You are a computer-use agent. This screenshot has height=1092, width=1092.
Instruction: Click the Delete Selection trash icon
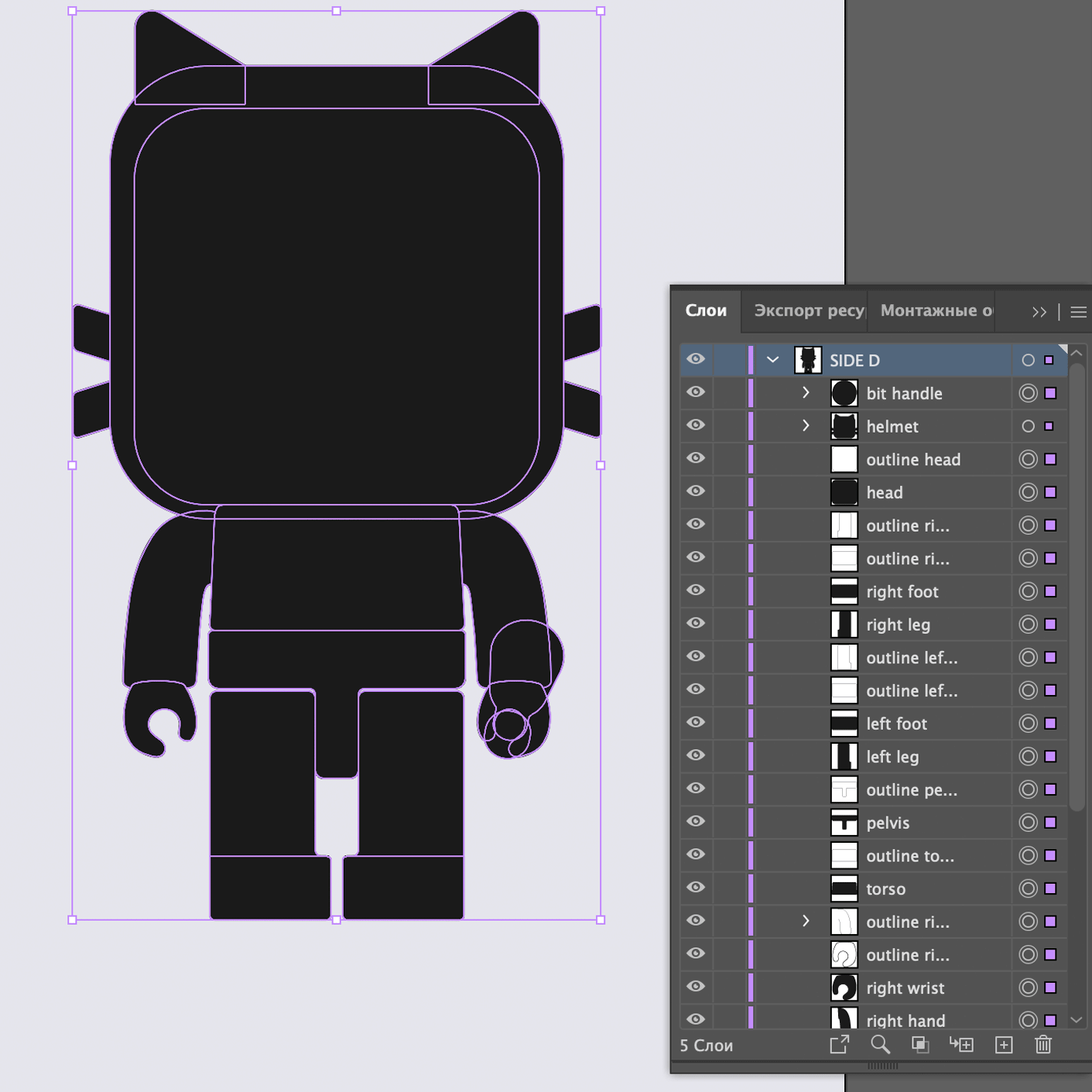(x=1043, y=1045)
